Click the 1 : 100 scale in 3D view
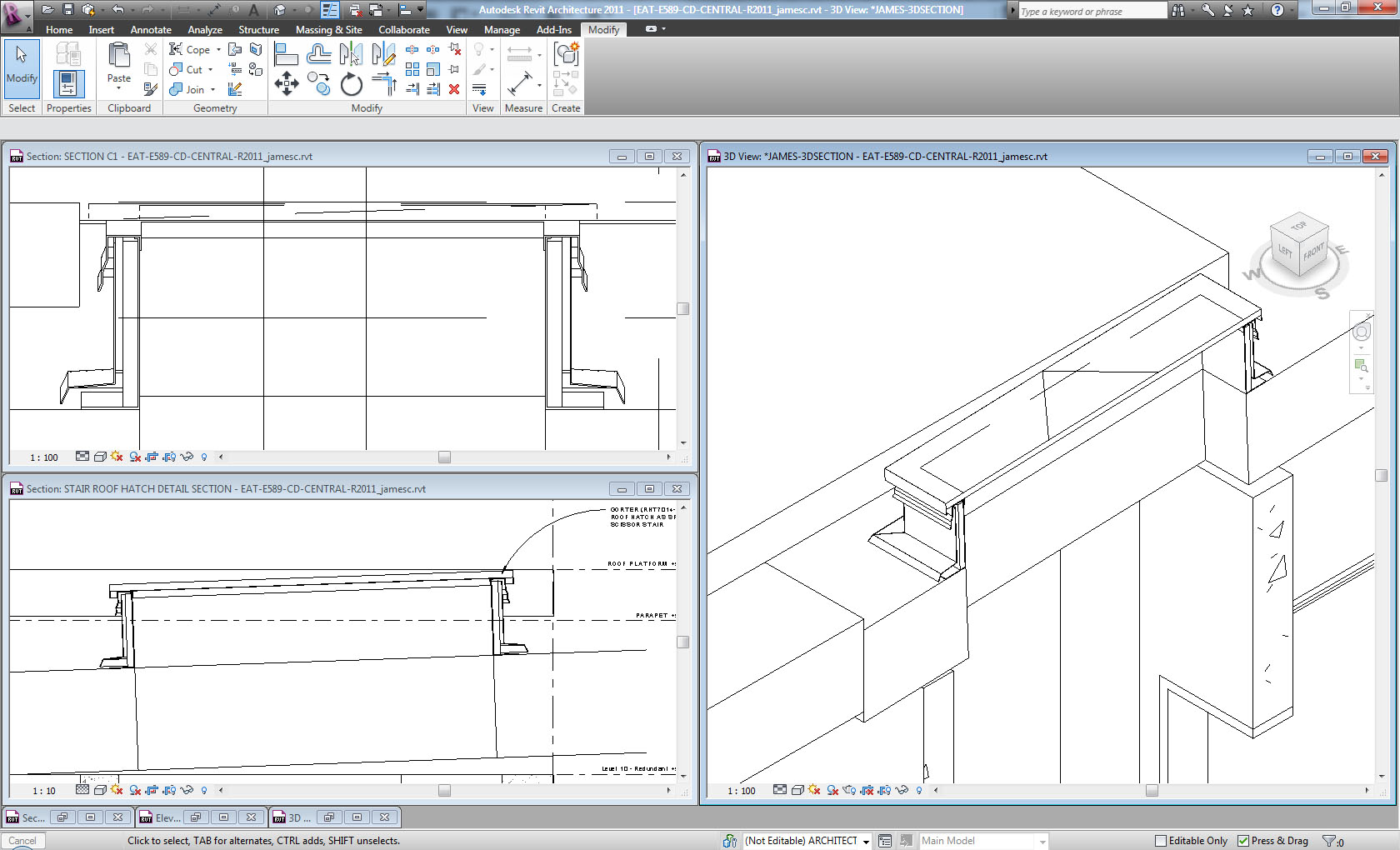This screenshot has width=1400, height=850. [x=741, y=791]
